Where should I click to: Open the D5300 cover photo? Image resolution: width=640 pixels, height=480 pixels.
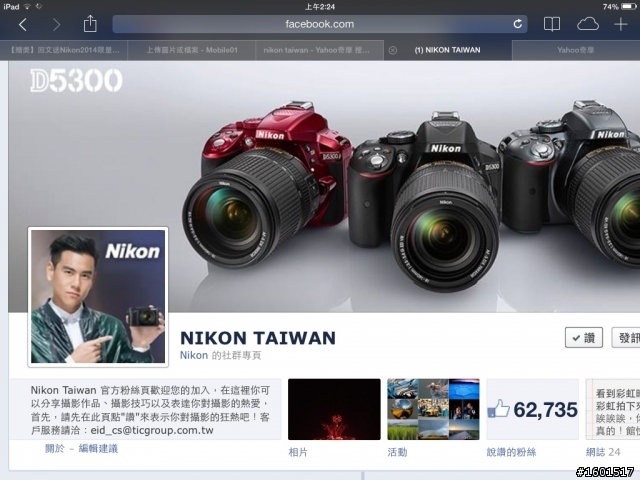324,186
